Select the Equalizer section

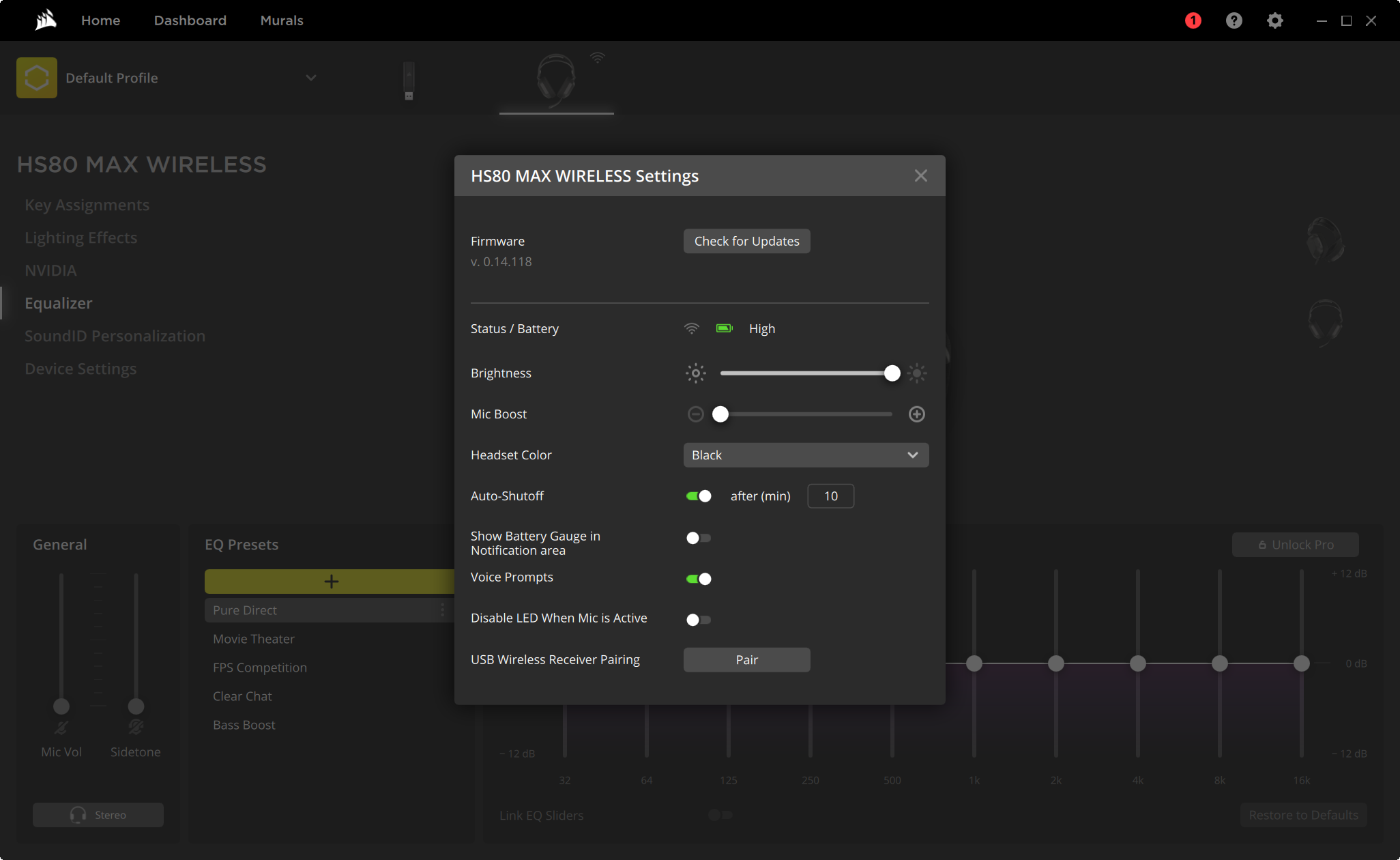(x=59, y=303)
